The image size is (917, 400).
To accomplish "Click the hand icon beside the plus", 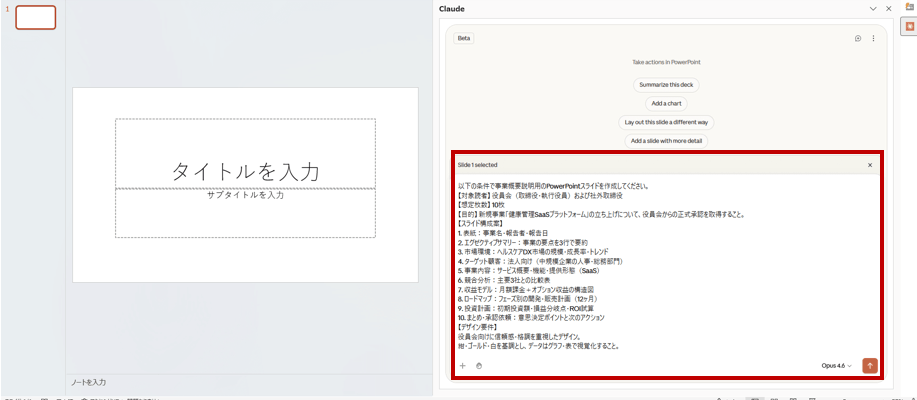I will pos(479,366).
